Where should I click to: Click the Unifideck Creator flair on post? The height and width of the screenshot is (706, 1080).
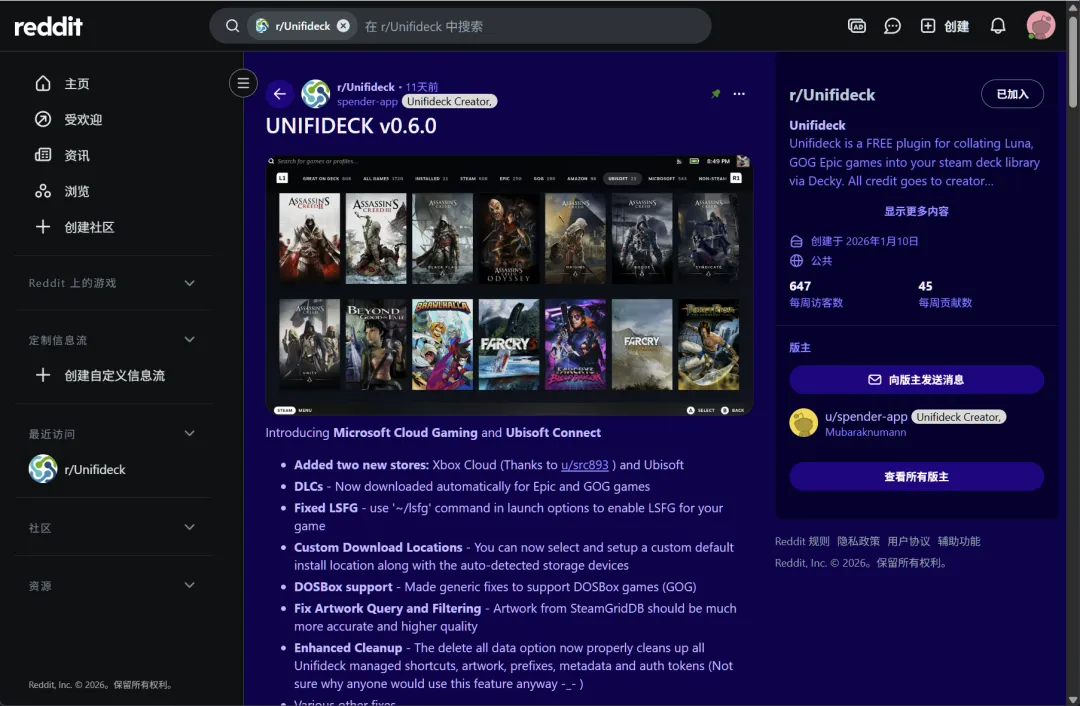[x=449, y=101]
